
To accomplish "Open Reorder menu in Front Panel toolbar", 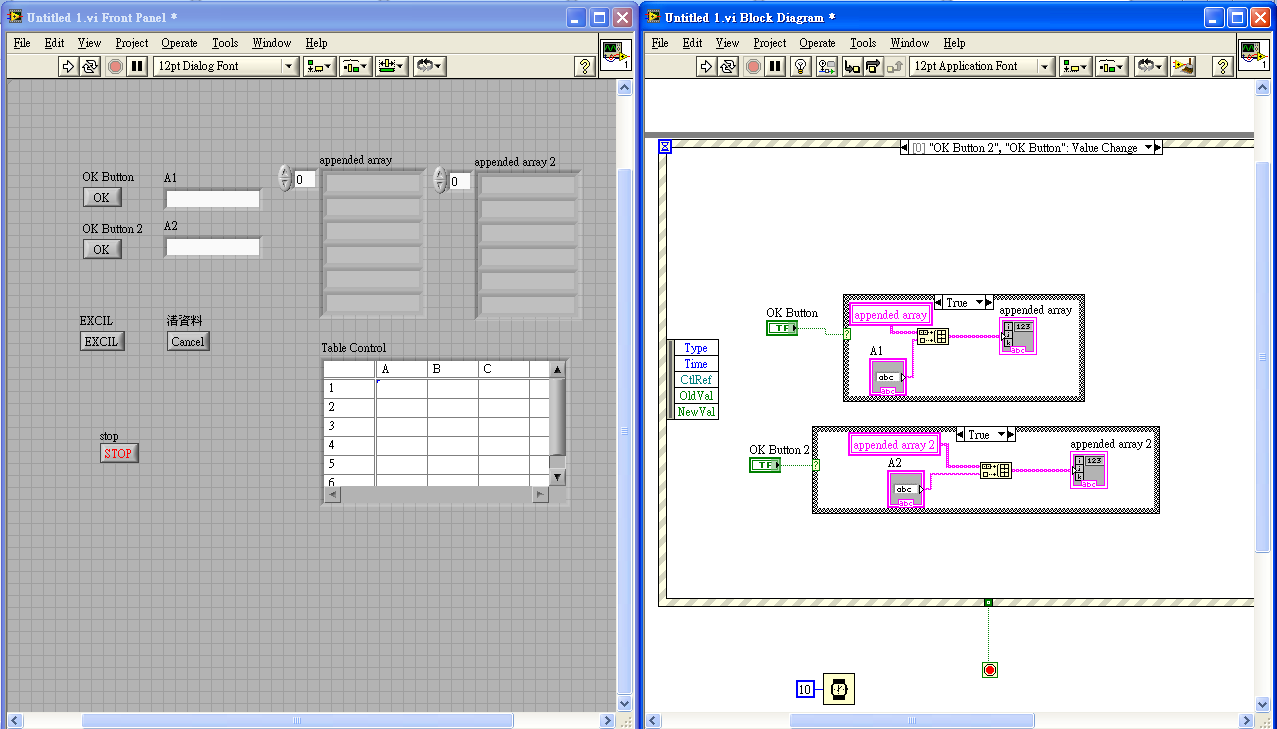I will point(430,66).
